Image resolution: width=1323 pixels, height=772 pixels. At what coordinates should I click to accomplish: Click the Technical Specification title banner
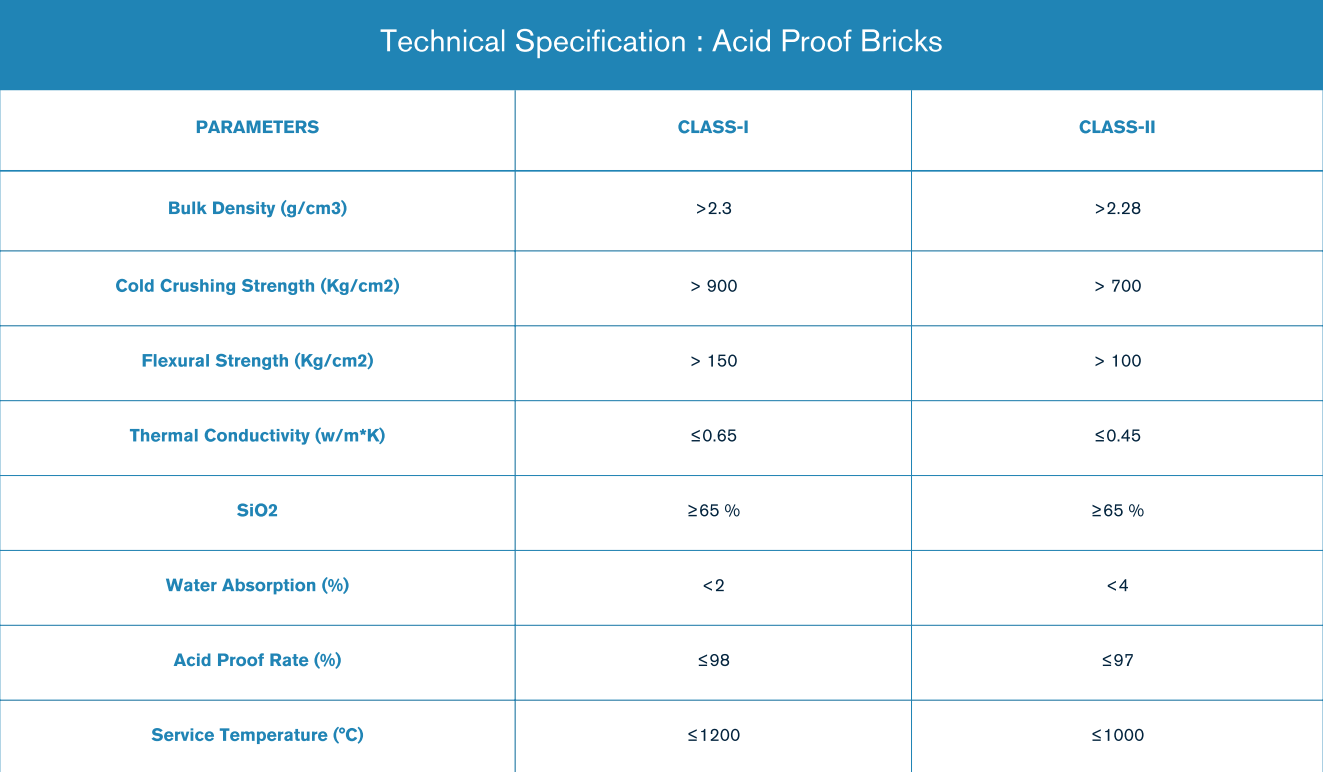661,42
